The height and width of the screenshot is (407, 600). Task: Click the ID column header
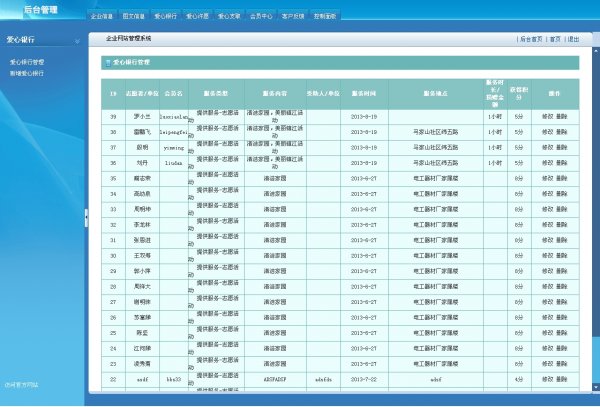(113, 94)
